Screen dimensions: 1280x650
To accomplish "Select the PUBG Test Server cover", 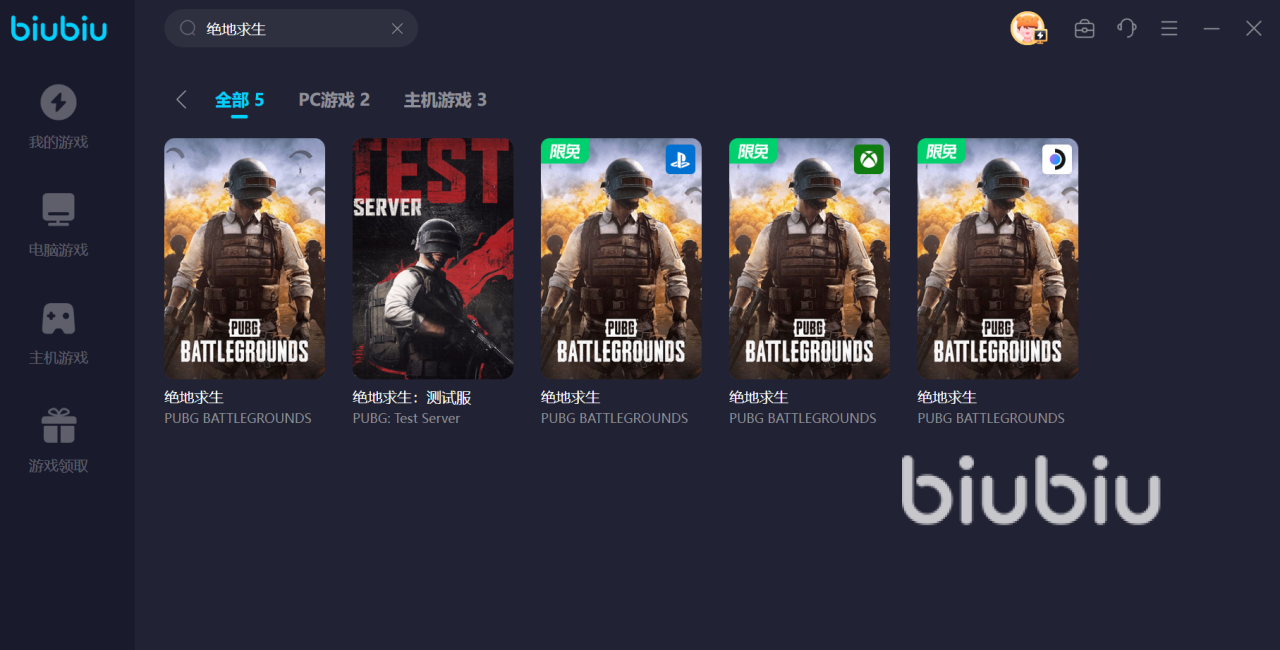I will pyautogui.click(x=433, y=258).
